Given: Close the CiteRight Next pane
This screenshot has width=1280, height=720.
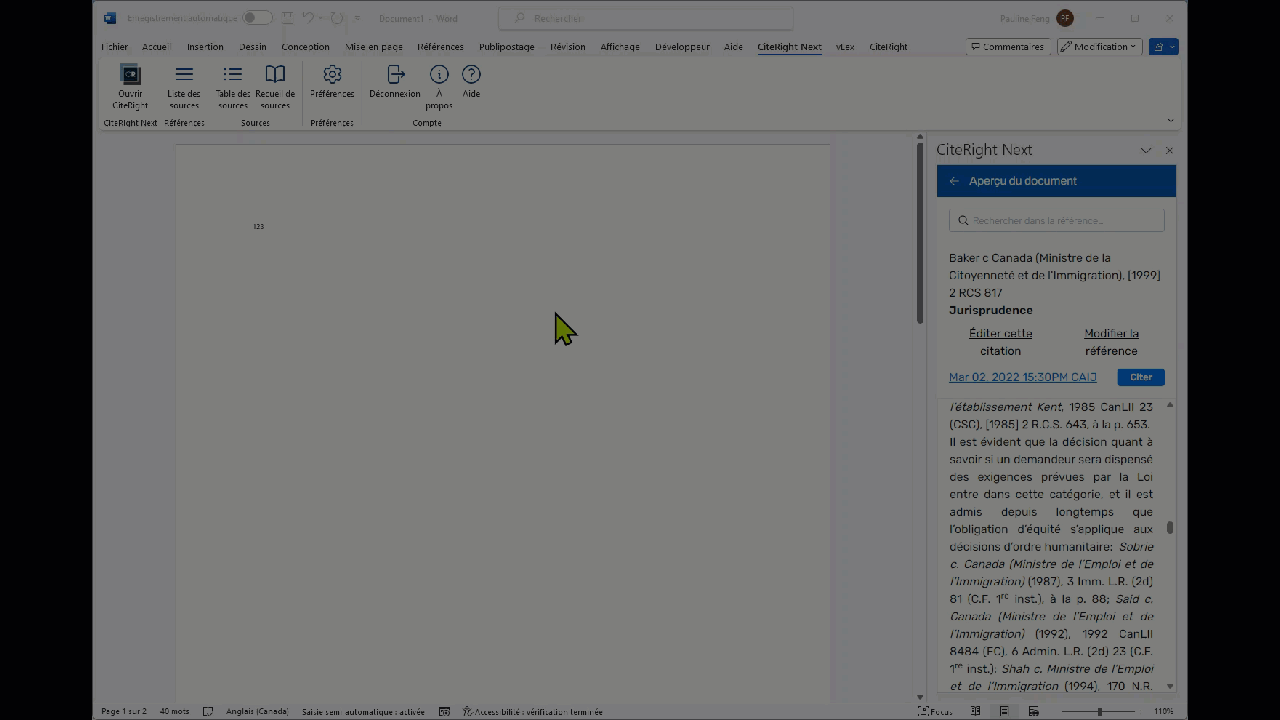Looking at the screenshot, I should [x=1169, y=150].
